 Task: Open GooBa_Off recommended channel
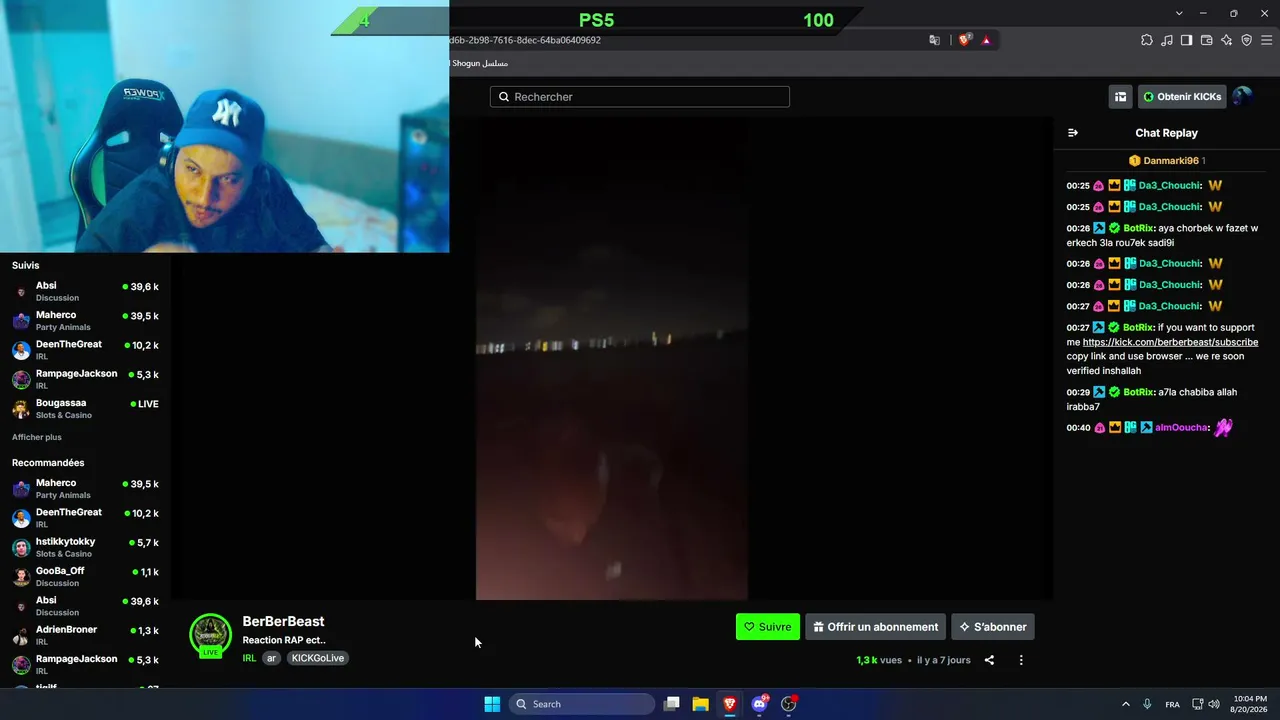(x=85, y=577)
